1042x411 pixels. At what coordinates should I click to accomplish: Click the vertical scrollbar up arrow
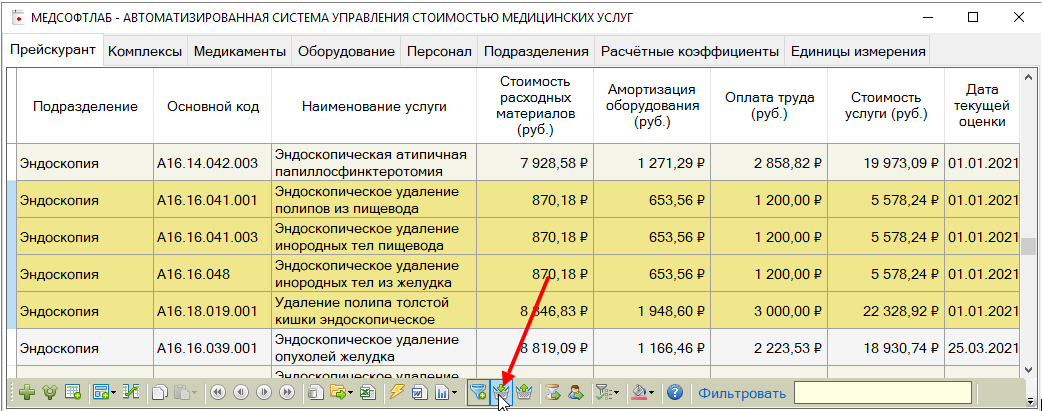tap(1029, 77)
